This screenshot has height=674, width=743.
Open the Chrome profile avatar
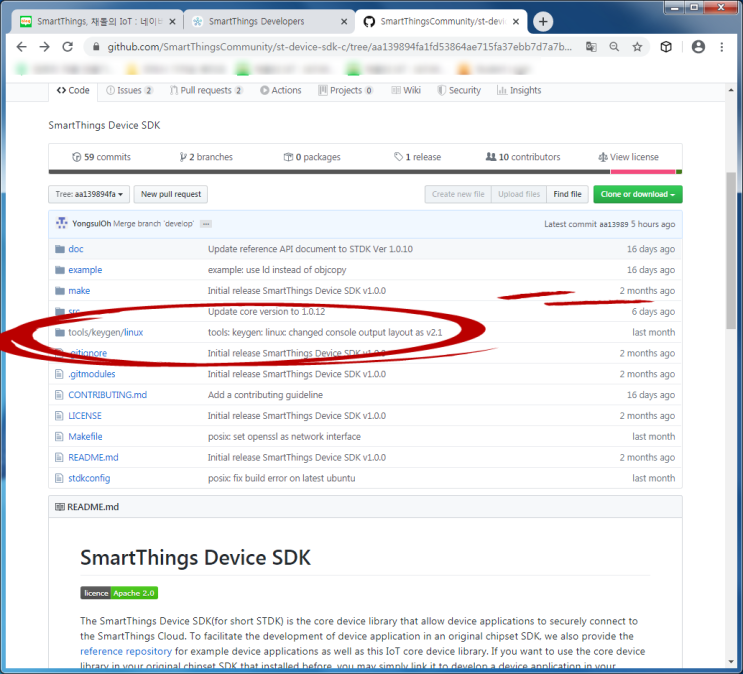pos(698,46)
